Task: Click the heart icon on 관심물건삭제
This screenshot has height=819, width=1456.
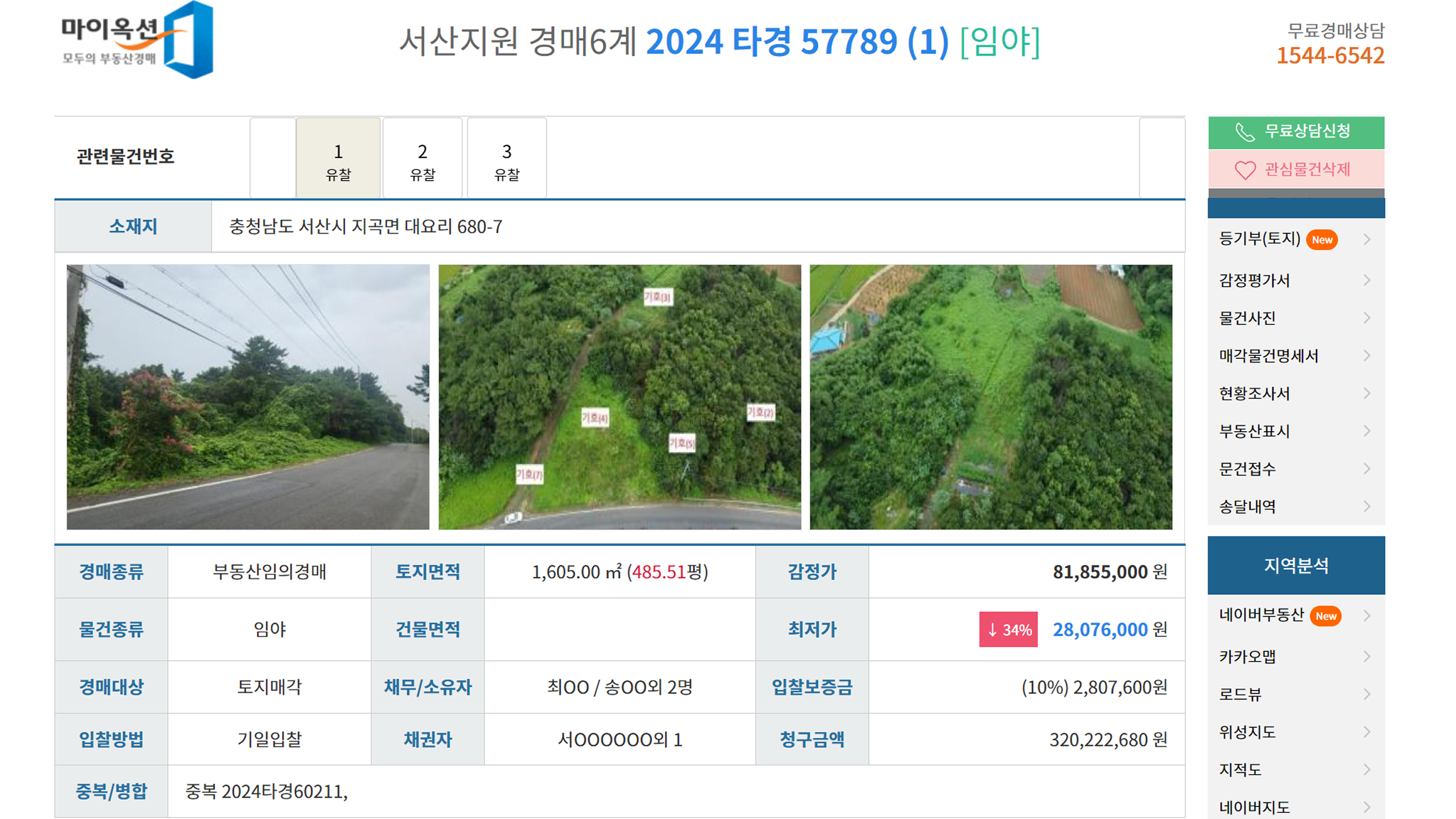Action: (1244, 169)
